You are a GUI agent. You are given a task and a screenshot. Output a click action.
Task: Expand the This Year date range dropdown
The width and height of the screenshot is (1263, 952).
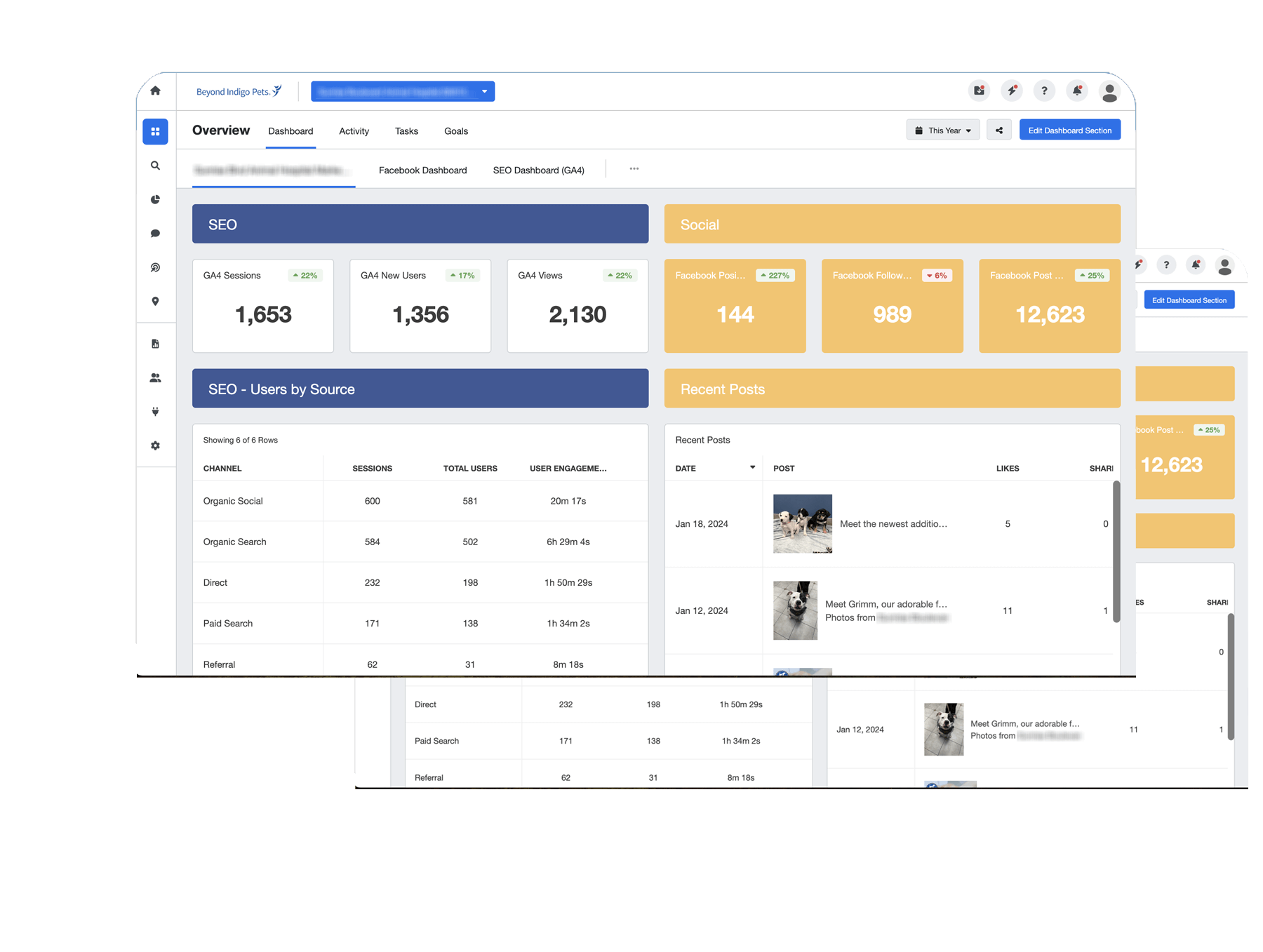(x=942, y=130)
